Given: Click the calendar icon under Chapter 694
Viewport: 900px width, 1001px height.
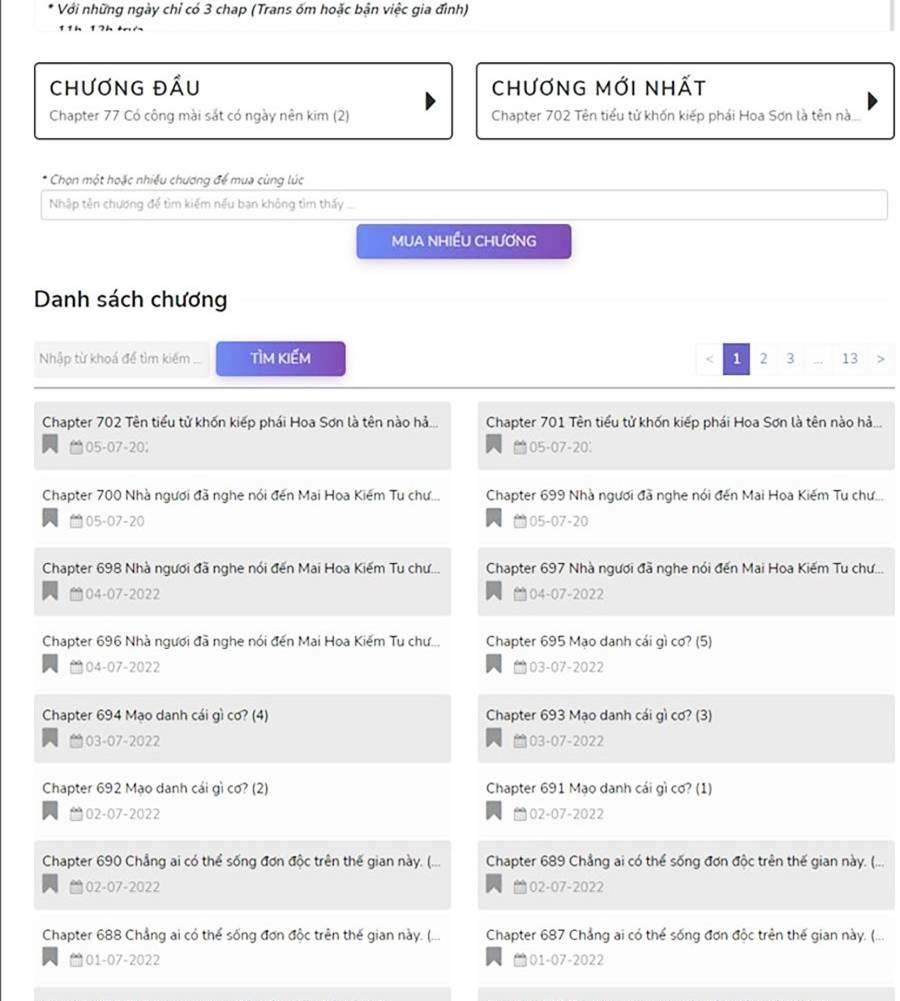Looking at the screenshot, I should [x=76, y=741].
